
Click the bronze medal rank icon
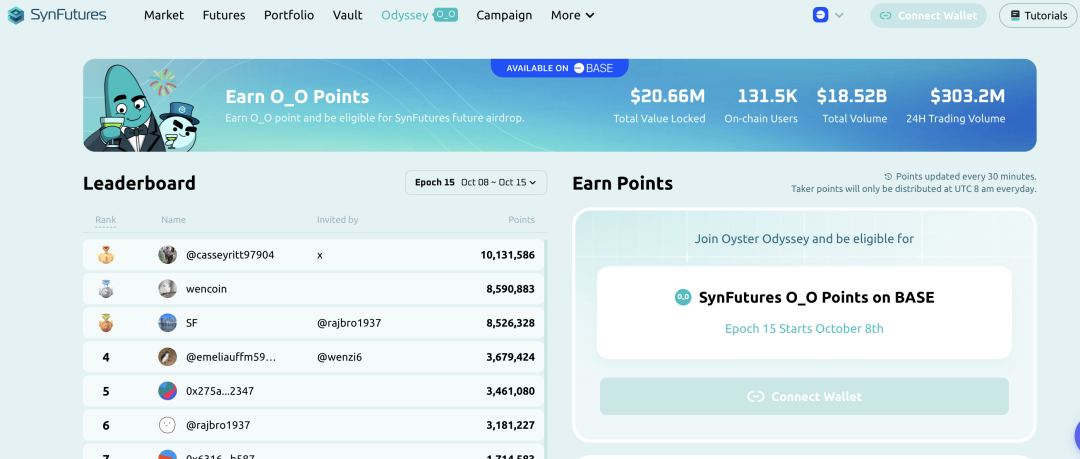click(x=105, y=323)
